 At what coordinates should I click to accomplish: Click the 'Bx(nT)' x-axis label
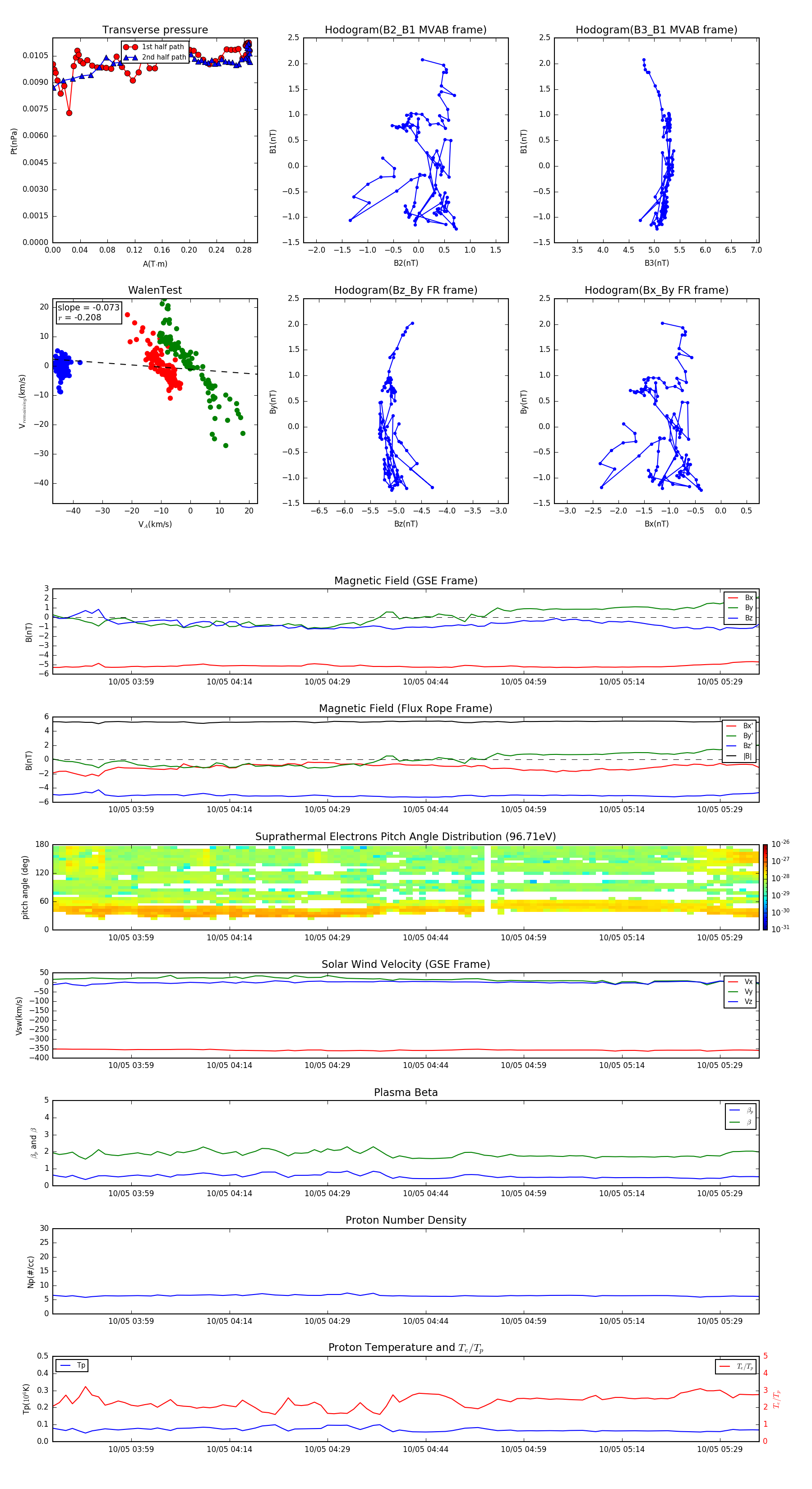coord(656,524)
